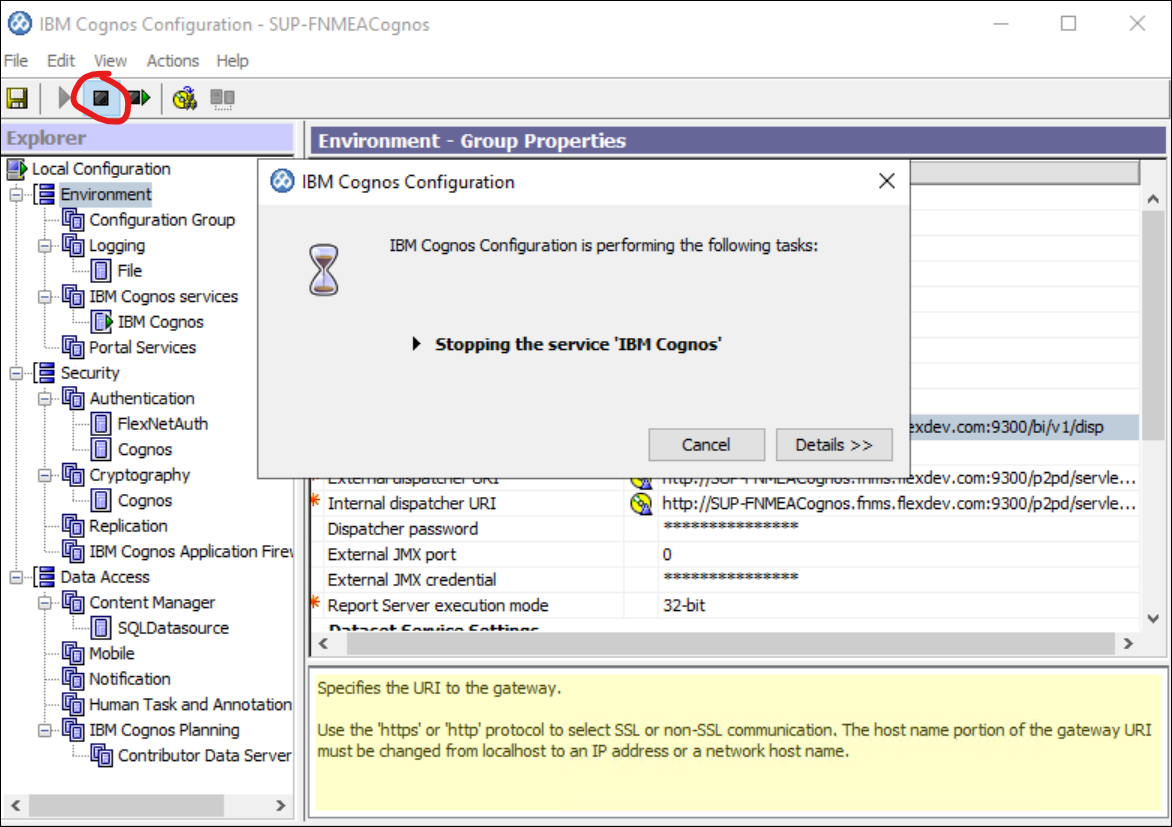Select Cognos under Authentication
The image size is (1172, 827).
pos(145,449)
